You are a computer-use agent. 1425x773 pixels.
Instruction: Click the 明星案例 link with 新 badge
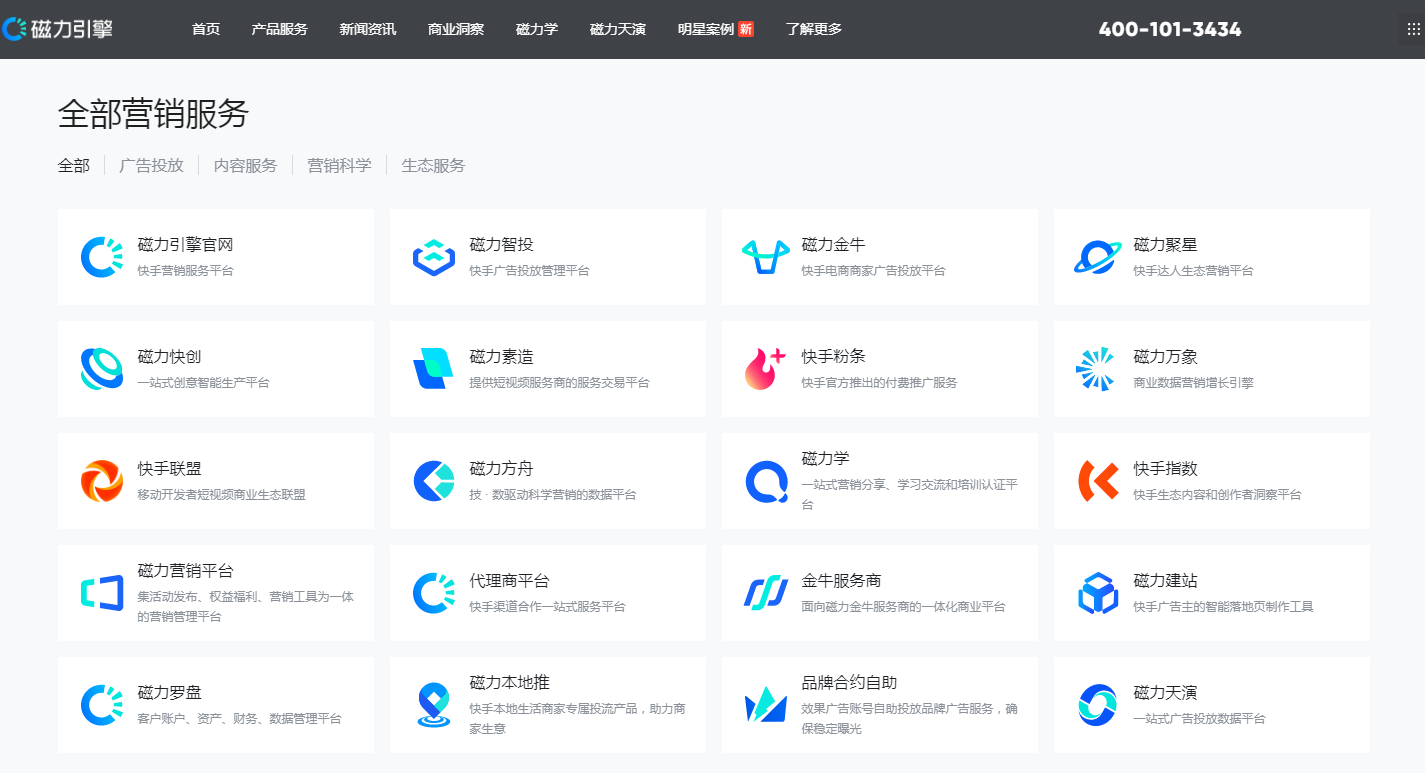707,29
